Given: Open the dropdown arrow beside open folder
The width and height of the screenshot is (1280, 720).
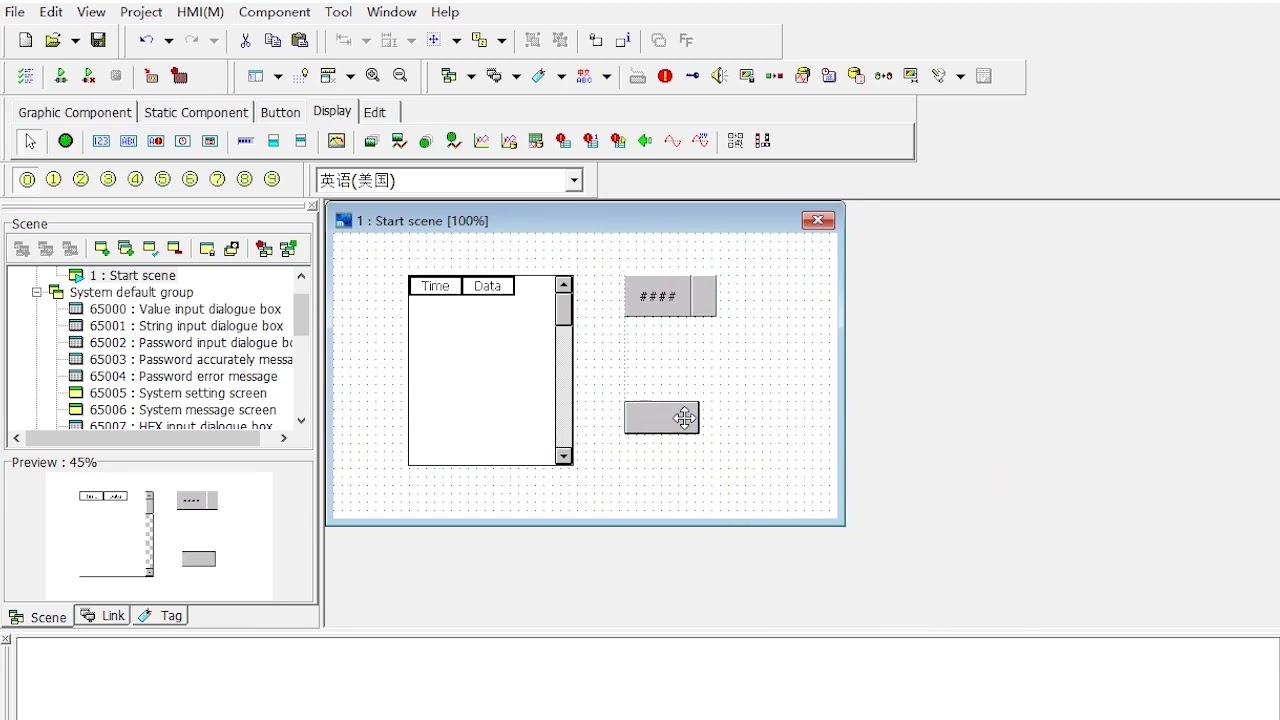Looking at the screenshot, I should (x=74, y=41).
